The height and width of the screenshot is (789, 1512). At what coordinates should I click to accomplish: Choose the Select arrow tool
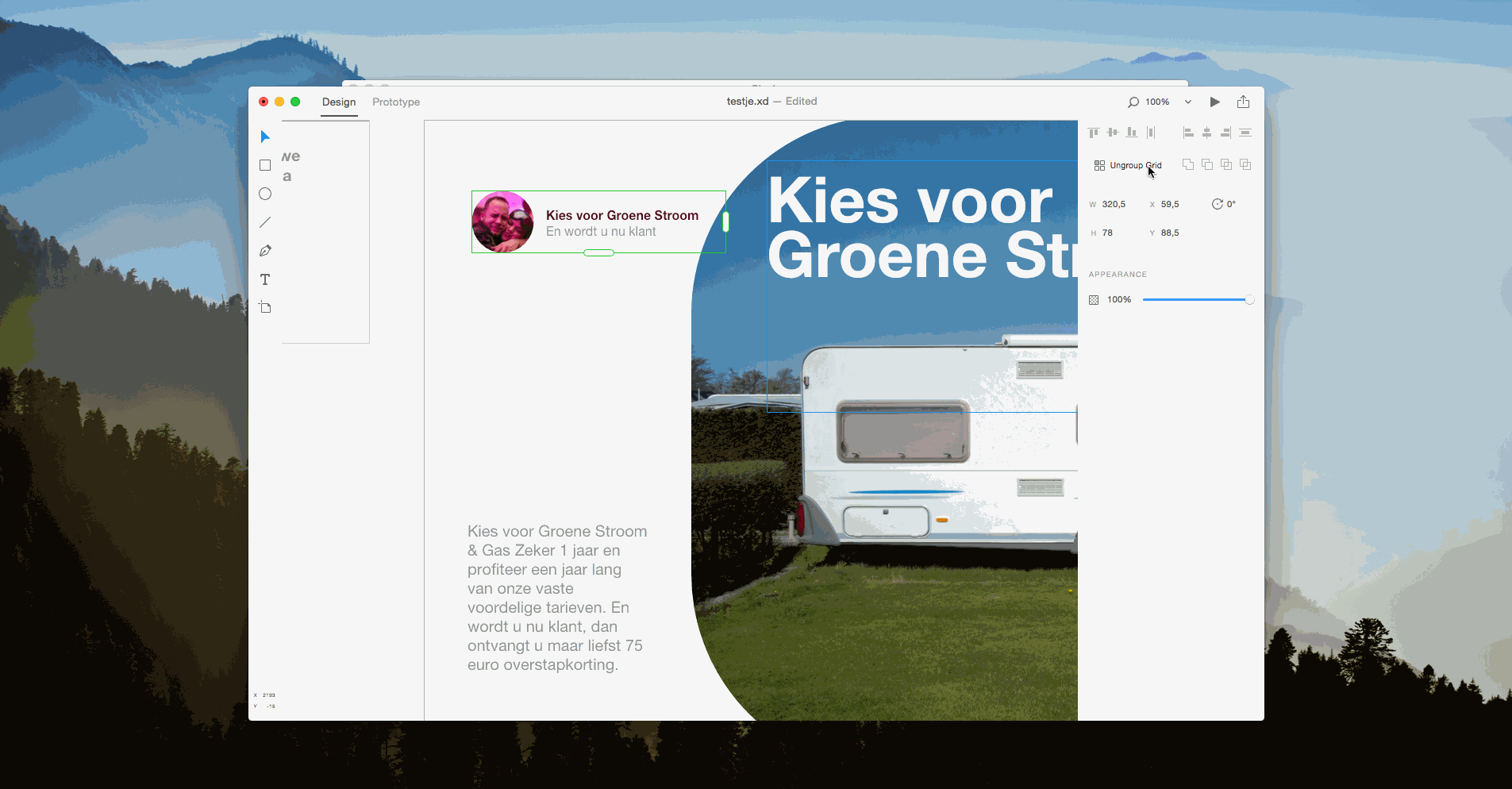[x=265, y=137]
